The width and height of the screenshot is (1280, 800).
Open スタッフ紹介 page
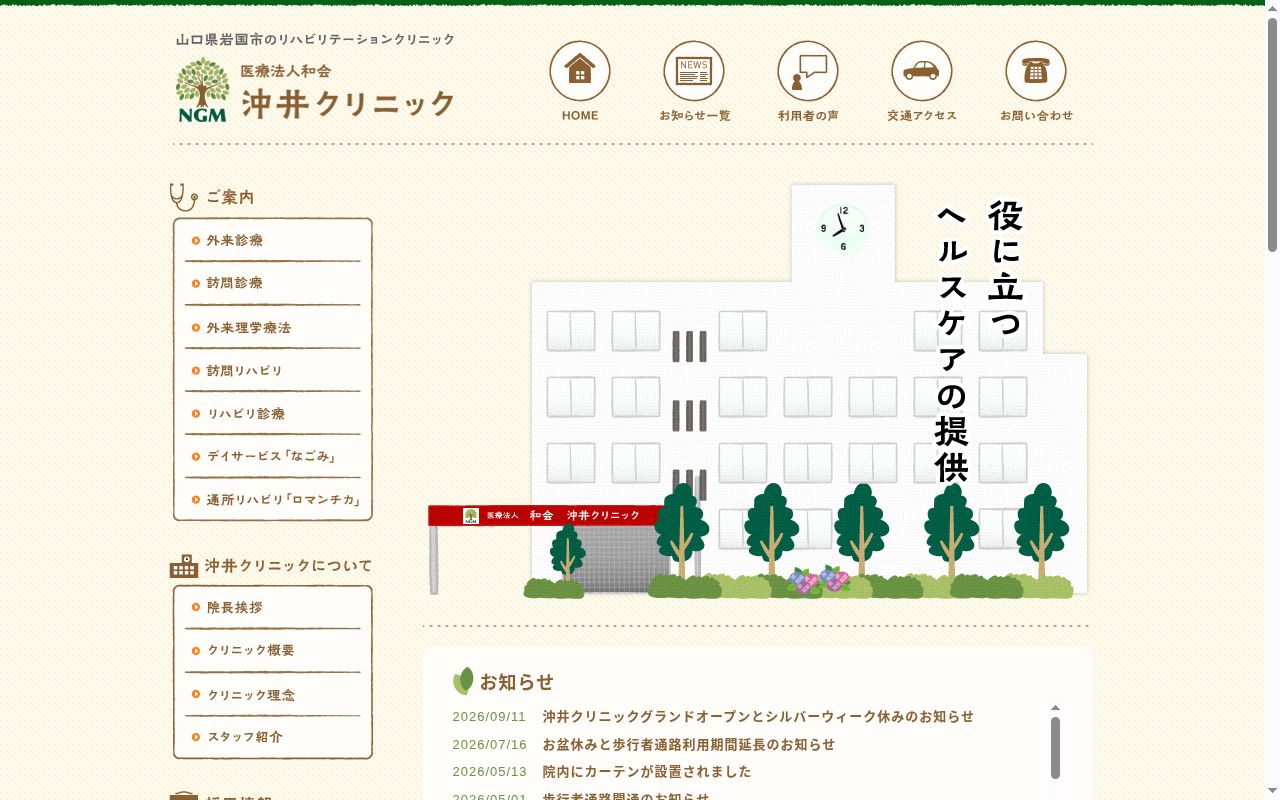click(272, 738)
